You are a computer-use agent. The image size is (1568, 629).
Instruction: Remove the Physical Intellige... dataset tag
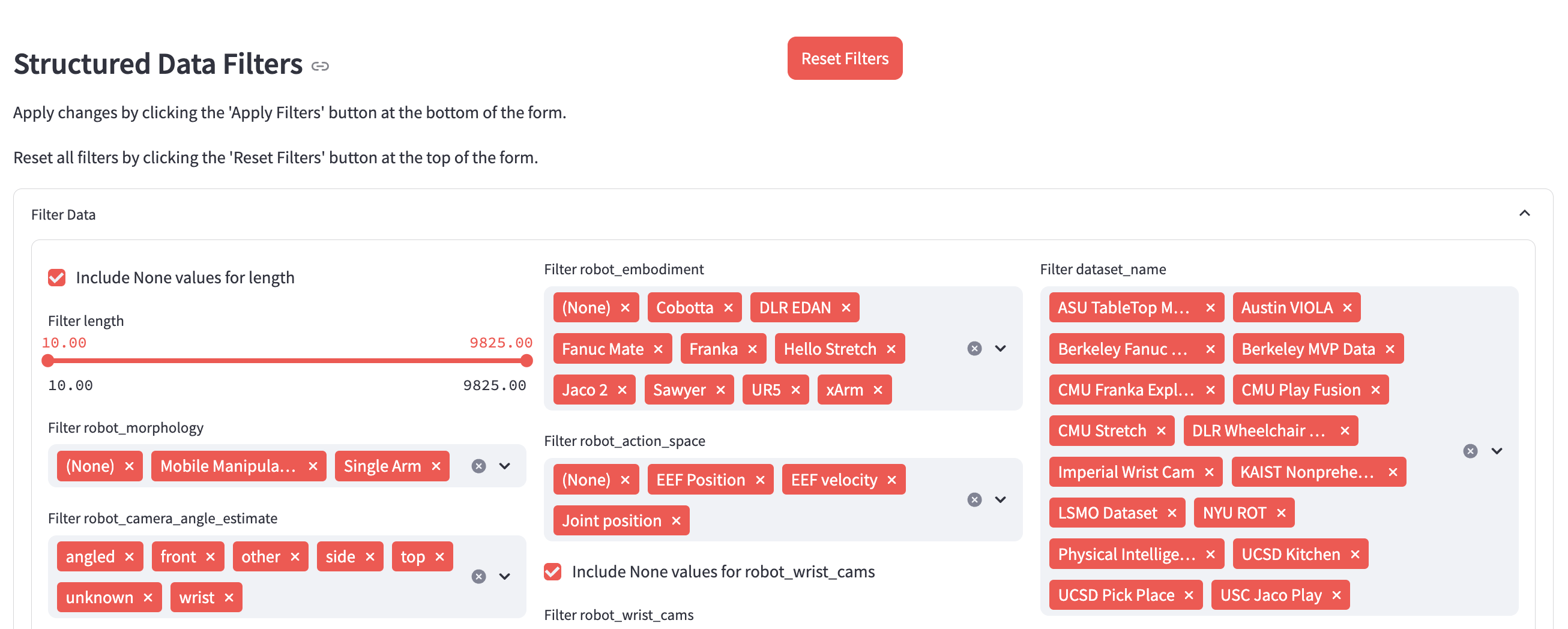click(x=1210, y=554)
